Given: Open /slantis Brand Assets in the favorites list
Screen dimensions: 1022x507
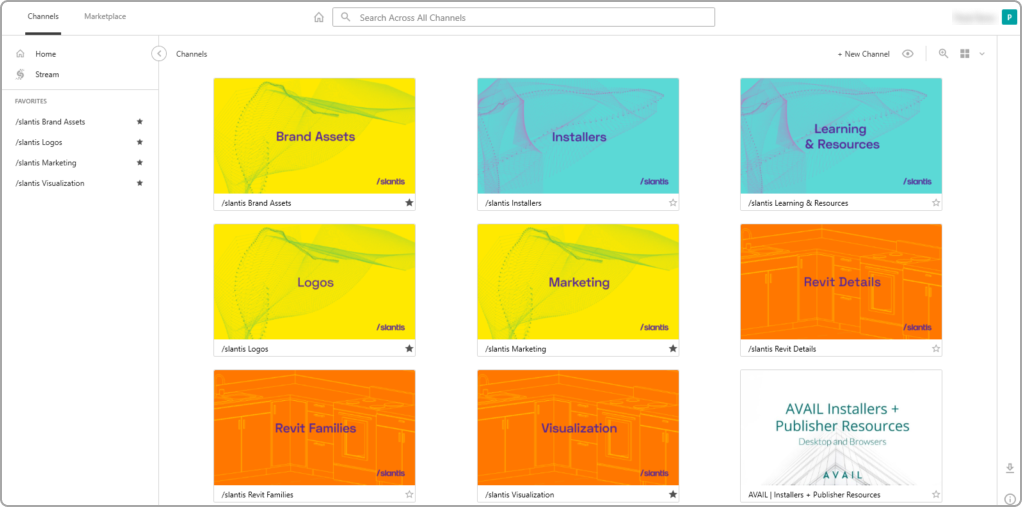Looking at the screenshot, I should click(50, 122).
